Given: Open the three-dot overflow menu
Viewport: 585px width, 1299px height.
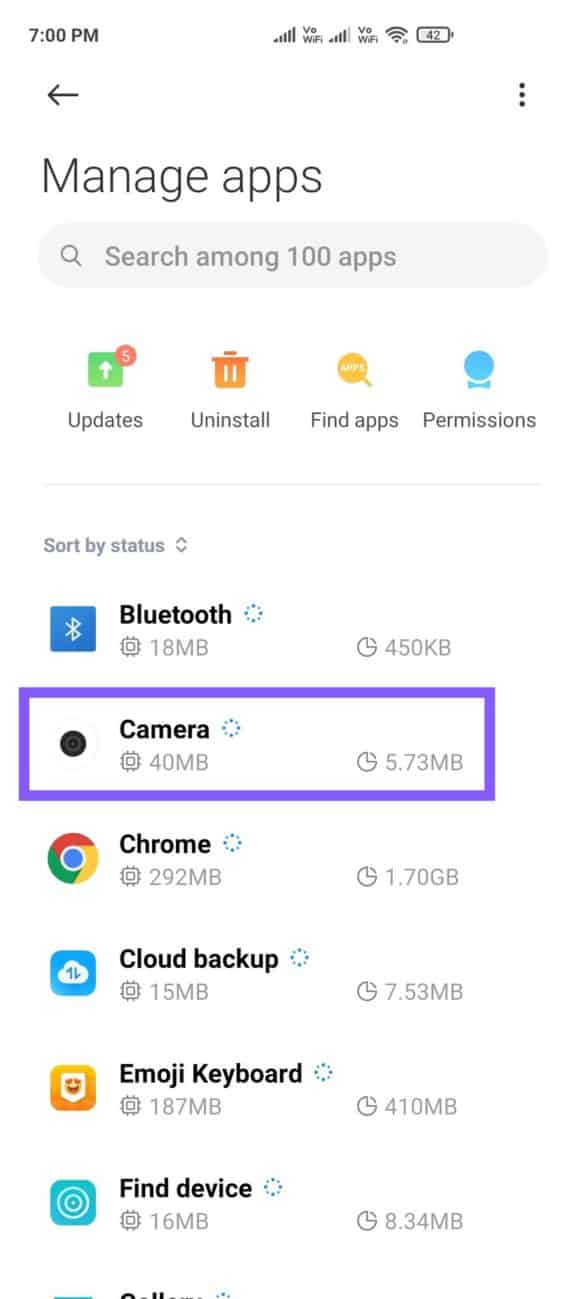Looking at the screenshot, I should tap(521, 95).
